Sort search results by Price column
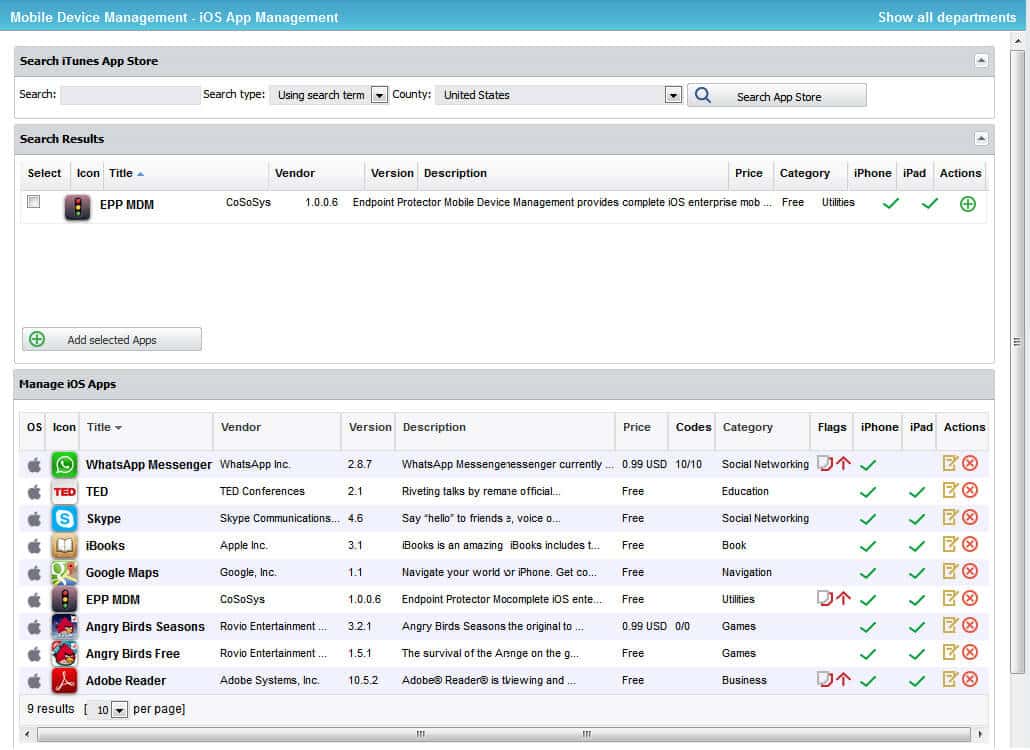The height and width of the screenshot is (750, 1030). pyautogui.click(x=748, y=173)
